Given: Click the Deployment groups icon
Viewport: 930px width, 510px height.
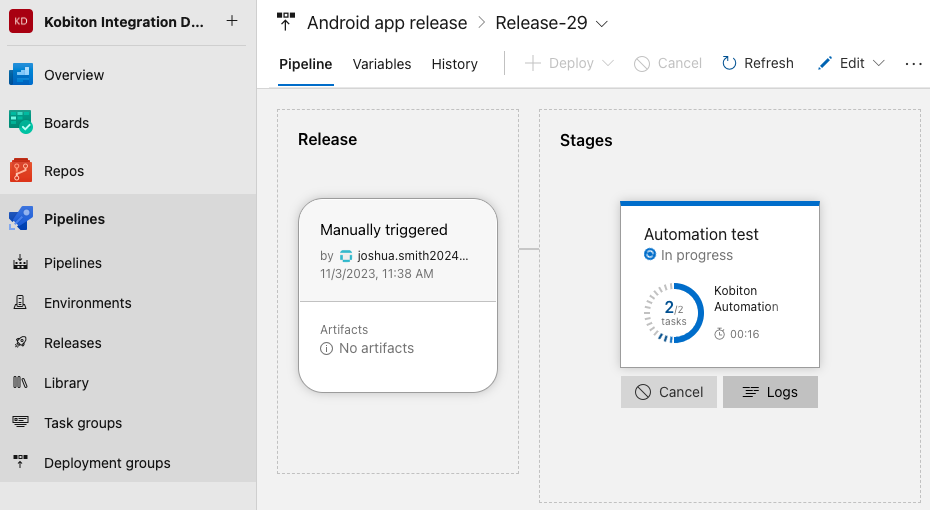Looking at the screenshot, I should (20, 461).
